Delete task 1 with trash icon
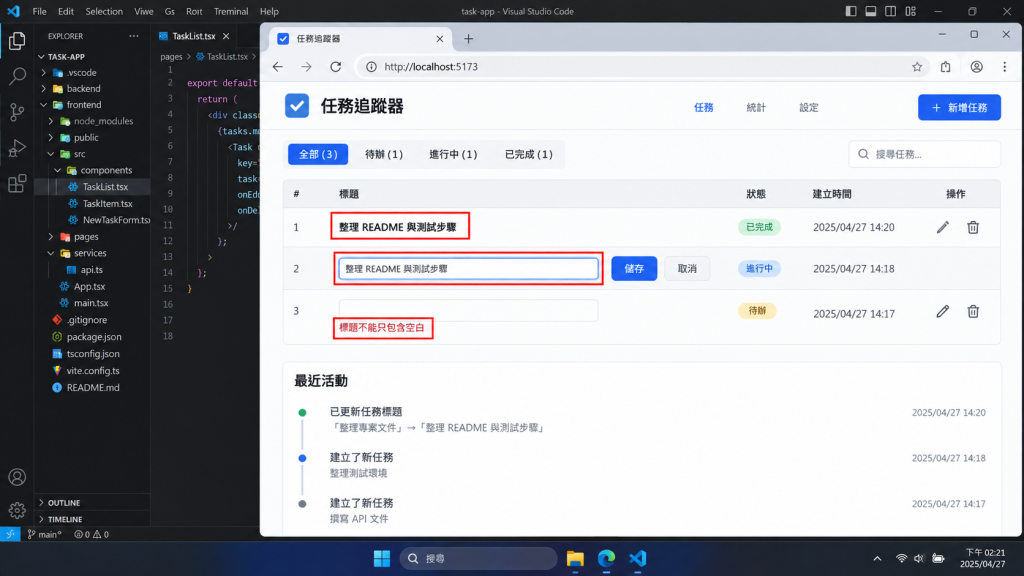The image size is (1024, 576). [x=973, y=227]
